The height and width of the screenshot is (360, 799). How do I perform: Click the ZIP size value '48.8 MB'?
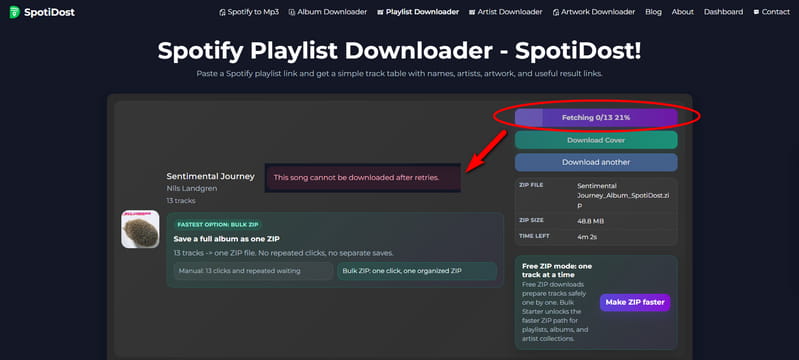point(591,221)
